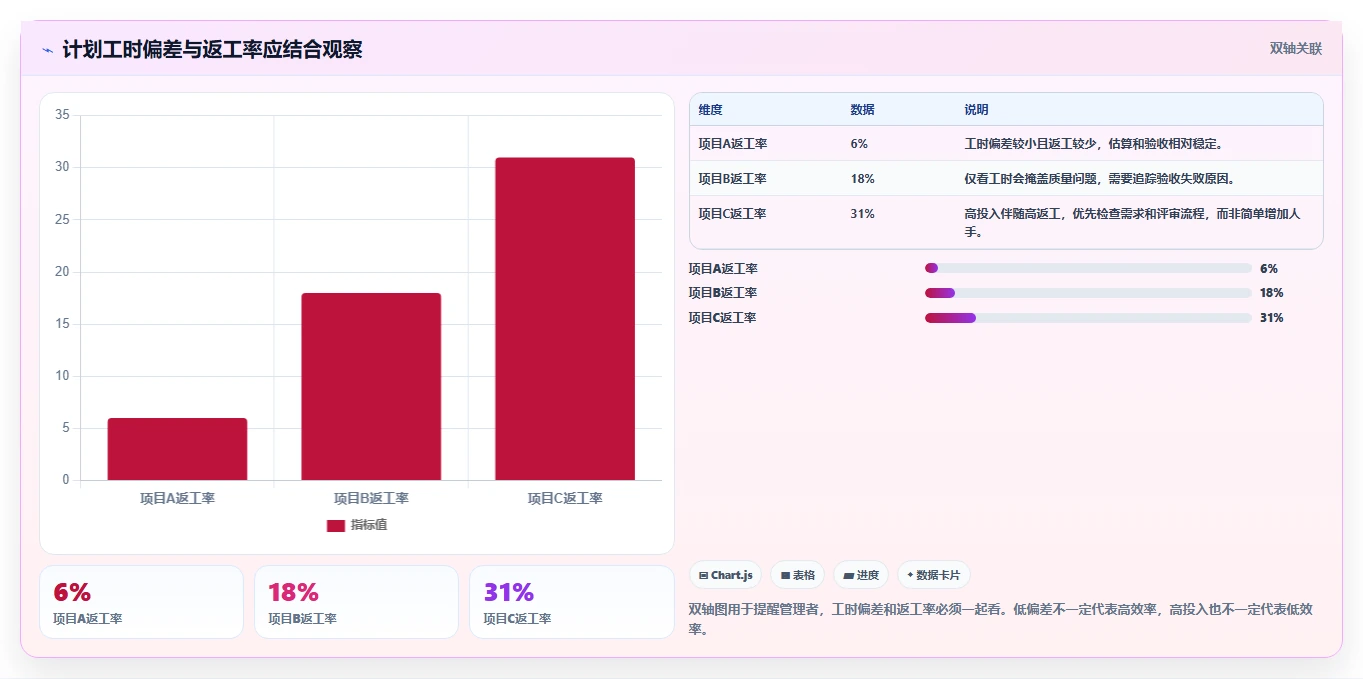Click the 项目A返工率 progress bar
Screen dimensions: 1363x679
[x=1088, y=268]
